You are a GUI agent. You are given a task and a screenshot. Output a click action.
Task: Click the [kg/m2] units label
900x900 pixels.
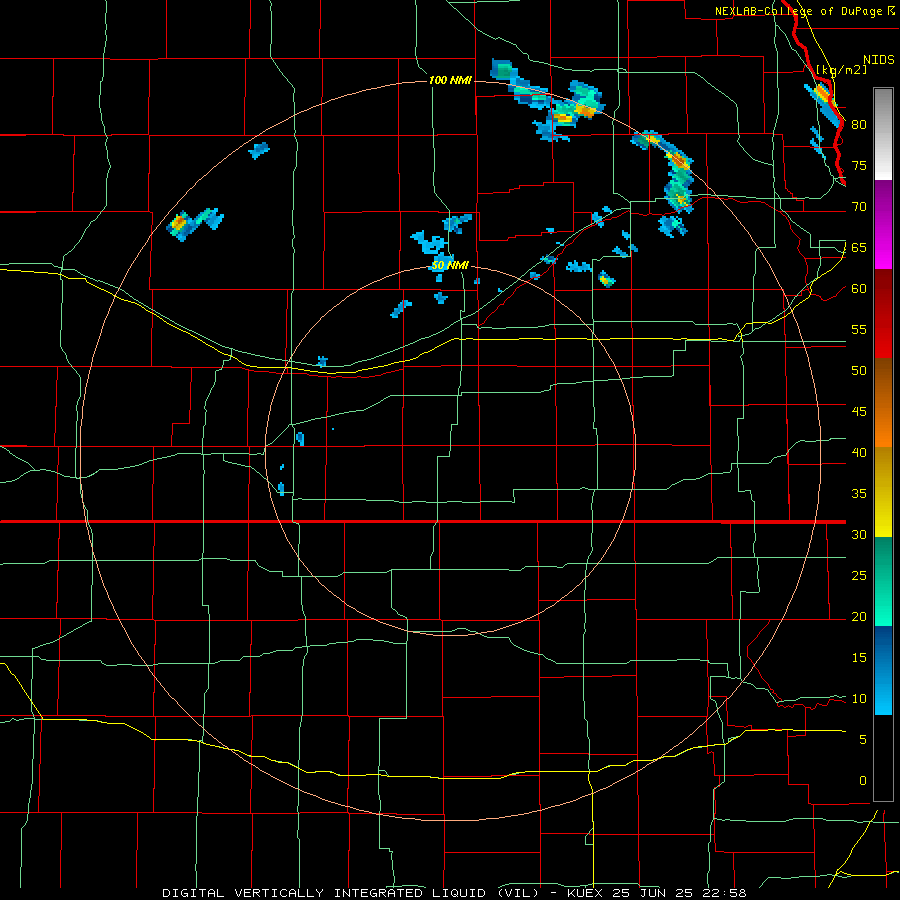click(841, 70)
